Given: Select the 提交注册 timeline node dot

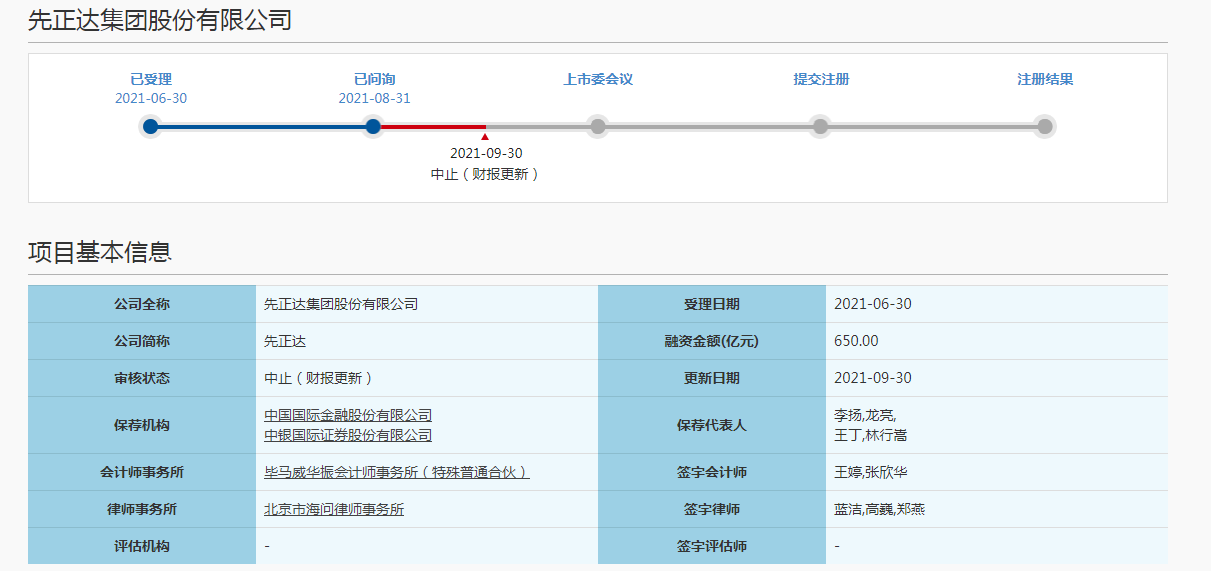Looking at the screenshot, I should [820, 126].
